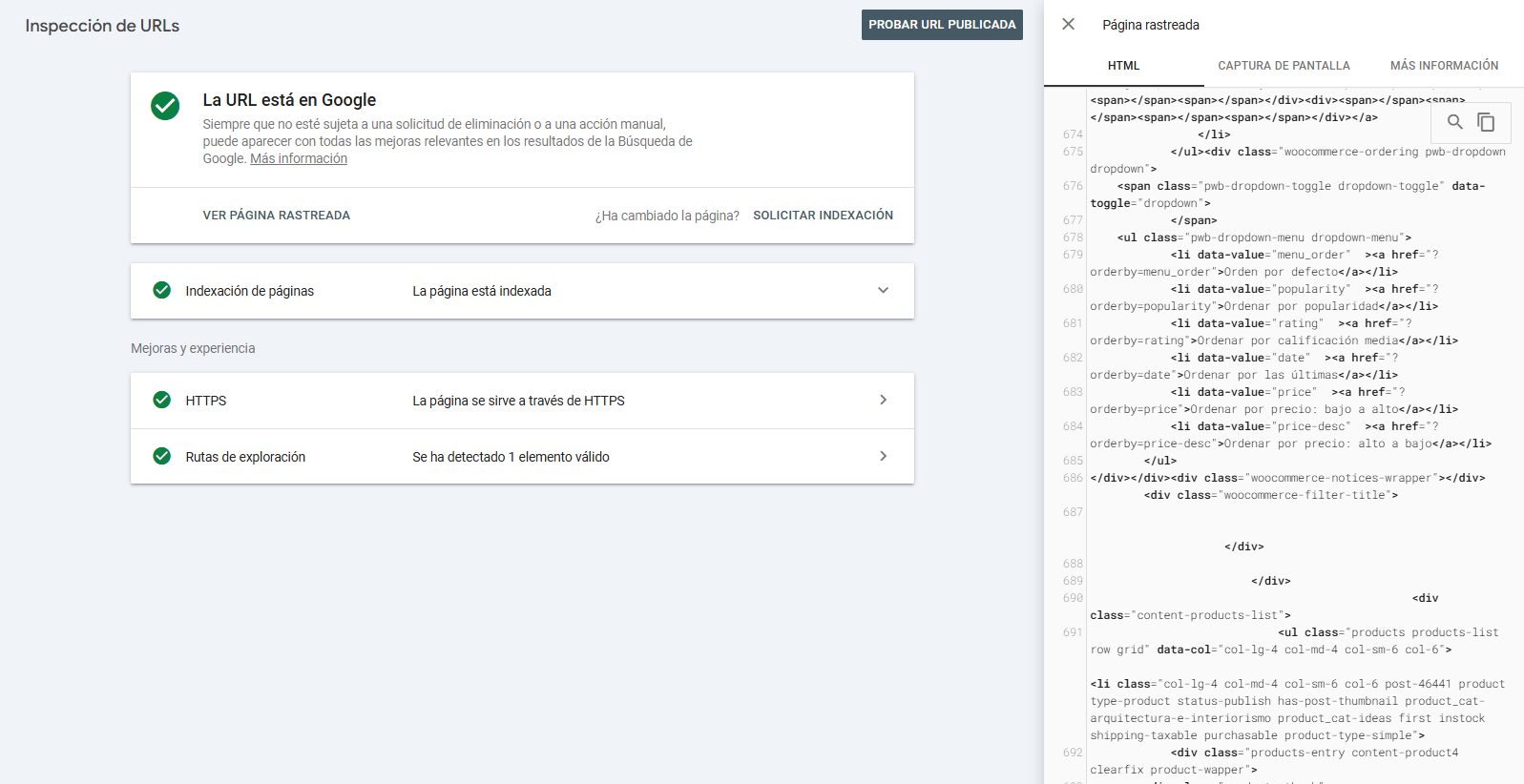Screen dimensions: 1524x784
Task: Open HTTPS details chevron
Action: tap(883, 401)
